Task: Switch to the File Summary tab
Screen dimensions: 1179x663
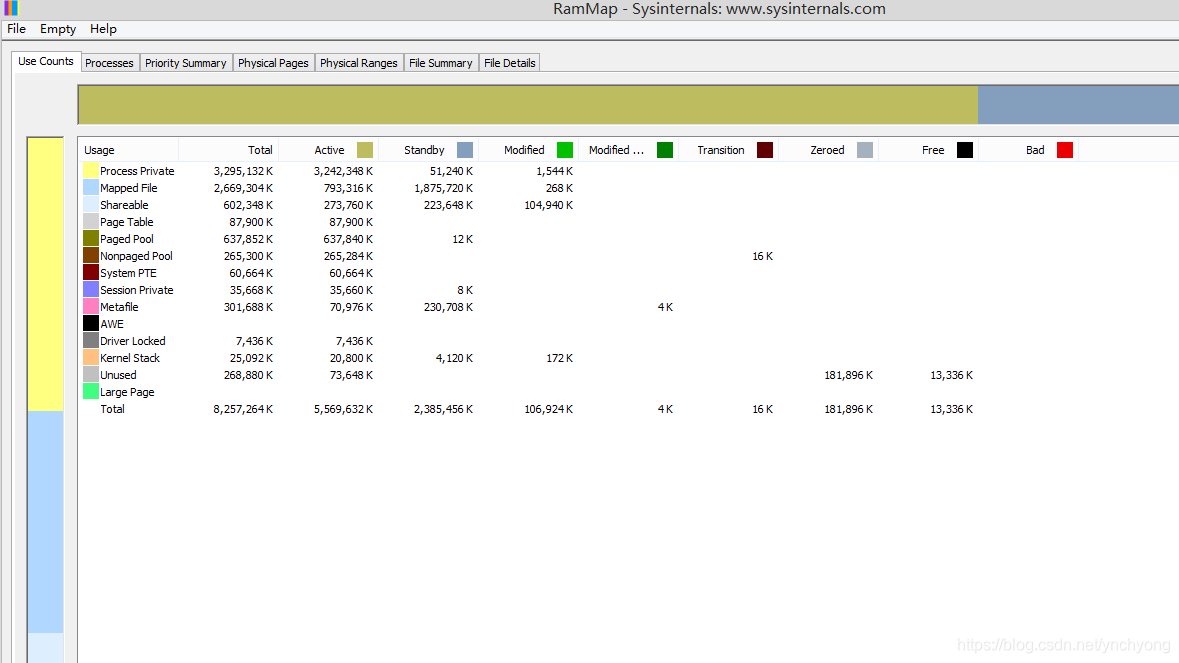Action: pos(441,63)
